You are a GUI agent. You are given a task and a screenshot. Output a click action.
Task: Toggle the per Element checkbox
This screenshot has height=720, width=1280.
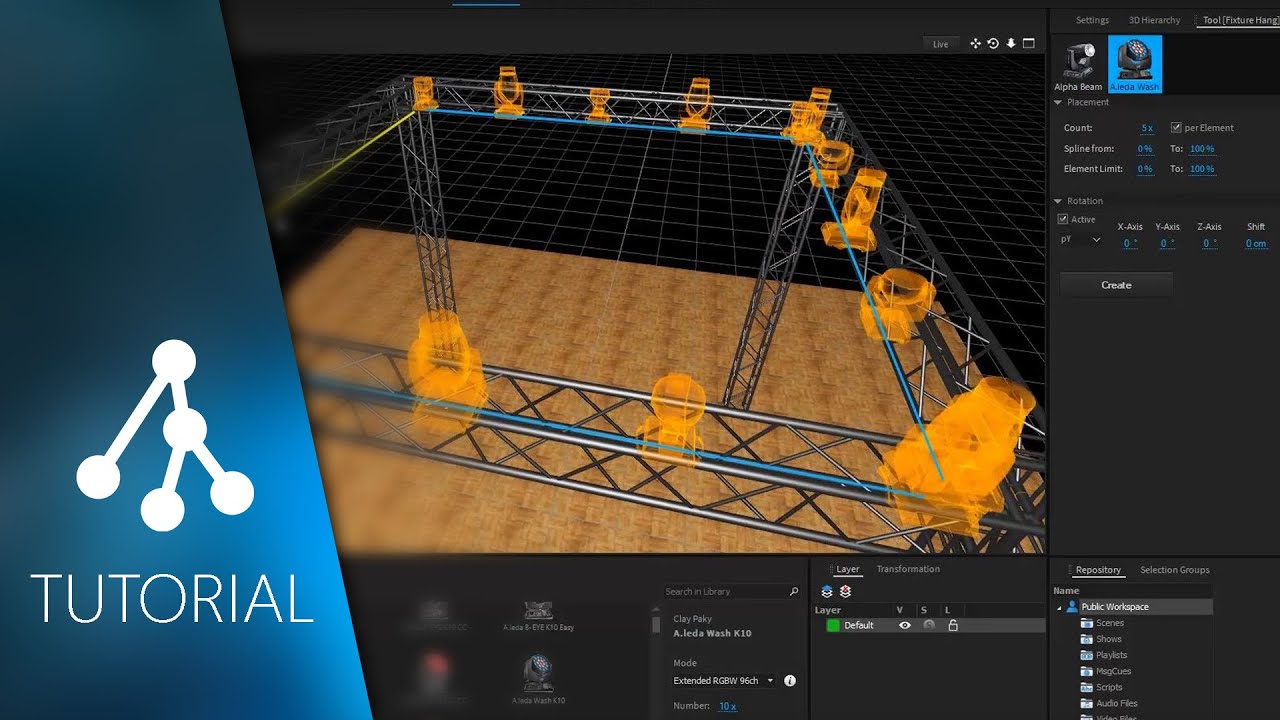click(x=1176, y=127)
